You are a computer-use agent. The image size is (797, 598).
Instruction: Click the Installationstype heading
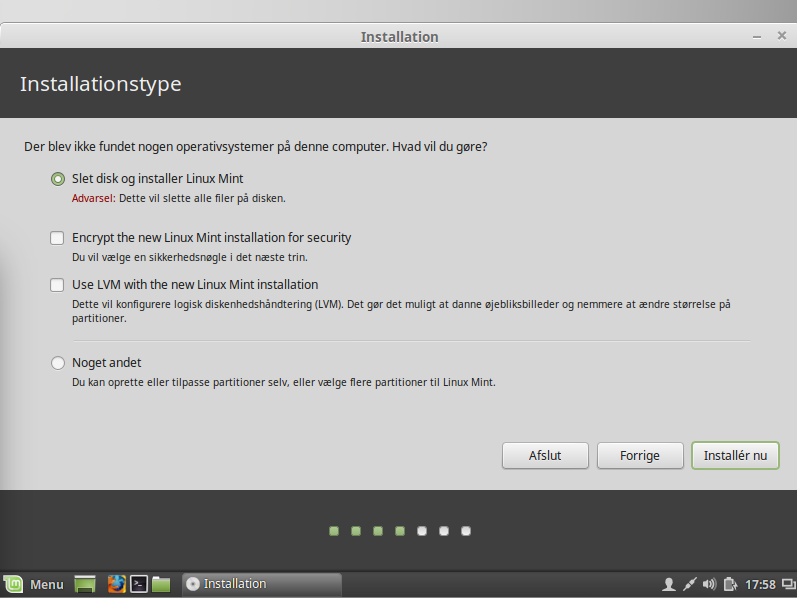pyautogui.click(x=101, y=84)
